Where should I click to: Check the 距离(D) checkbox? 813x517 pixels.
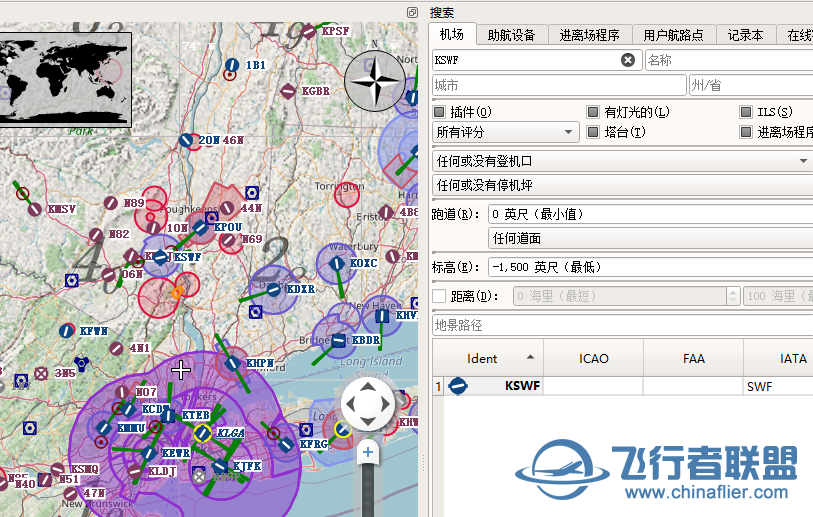[439, 296]
